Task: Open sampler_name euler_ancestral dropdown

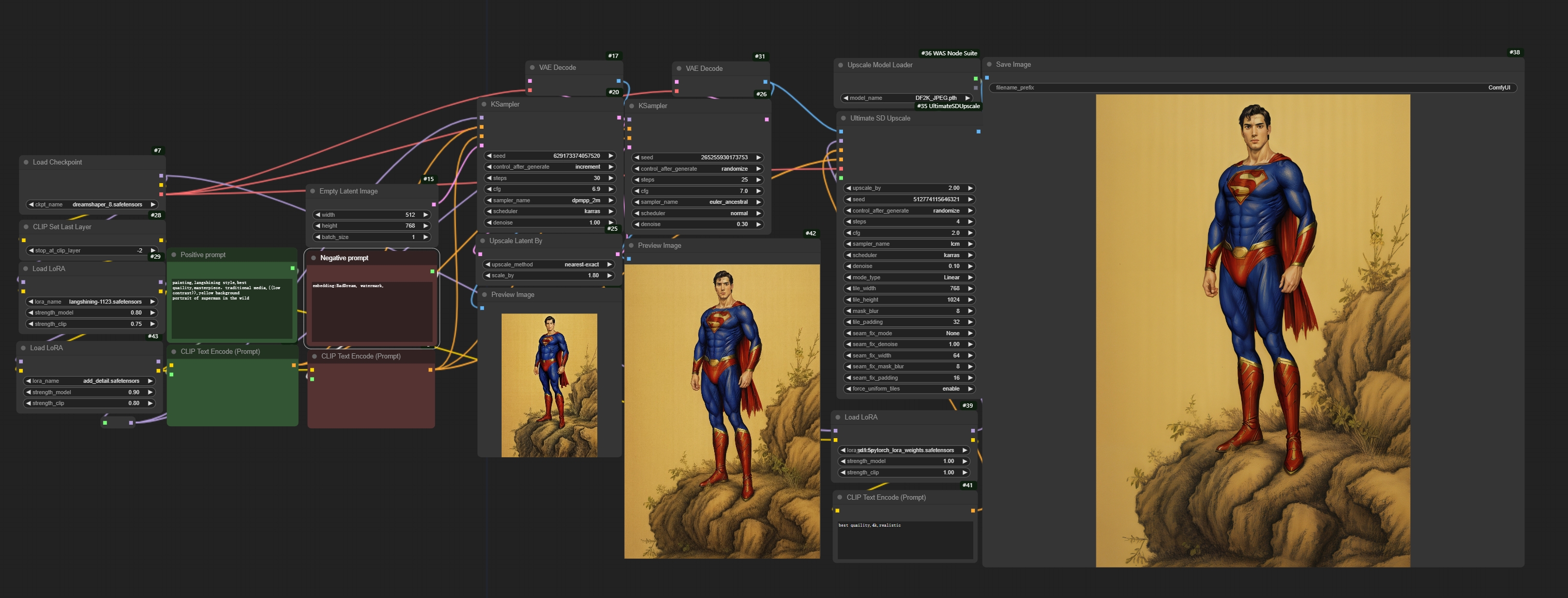Action: click(x=698, y=202)
